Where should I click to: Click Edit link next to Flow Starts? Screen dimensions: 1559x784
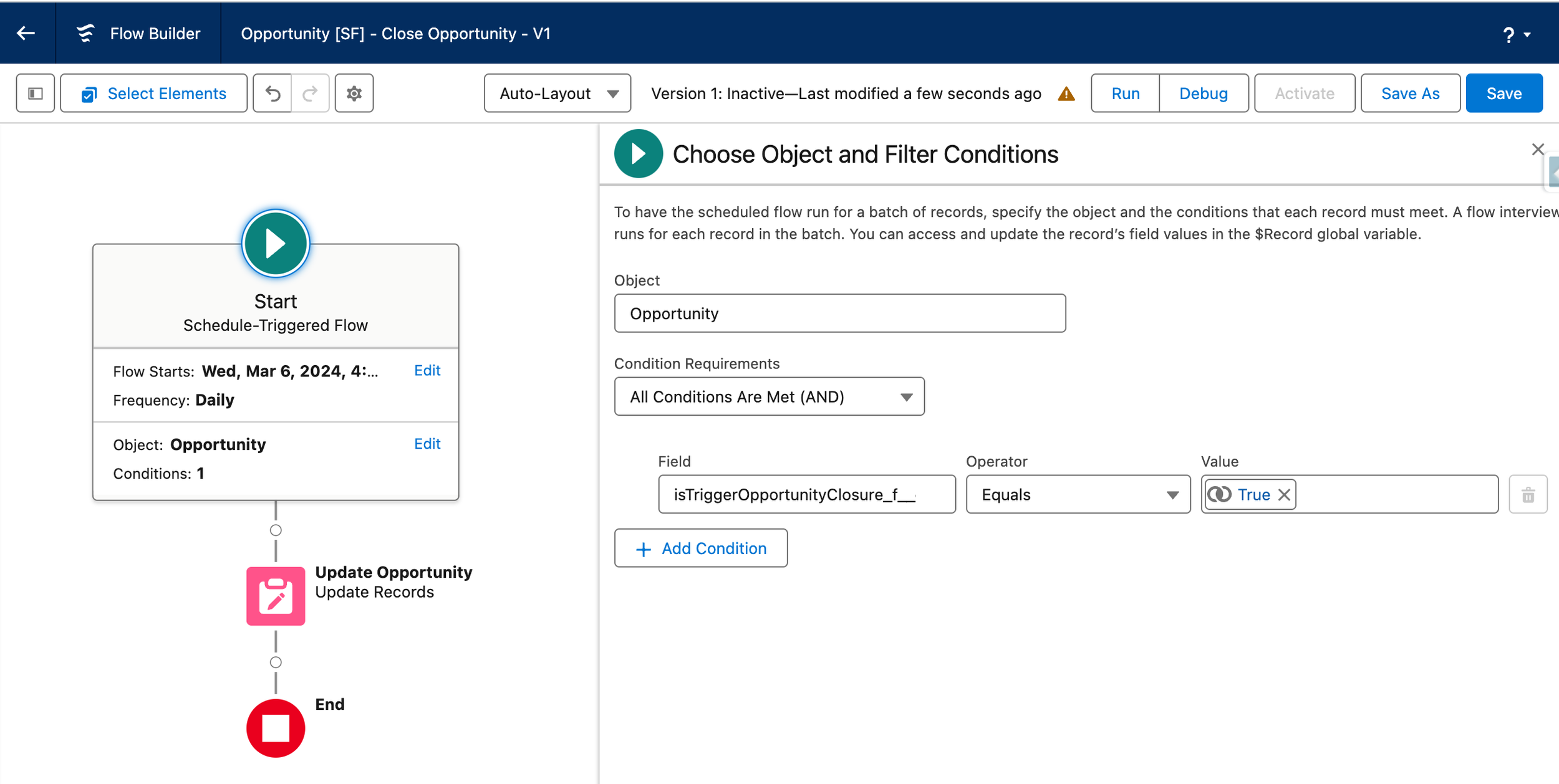(427, 370)
